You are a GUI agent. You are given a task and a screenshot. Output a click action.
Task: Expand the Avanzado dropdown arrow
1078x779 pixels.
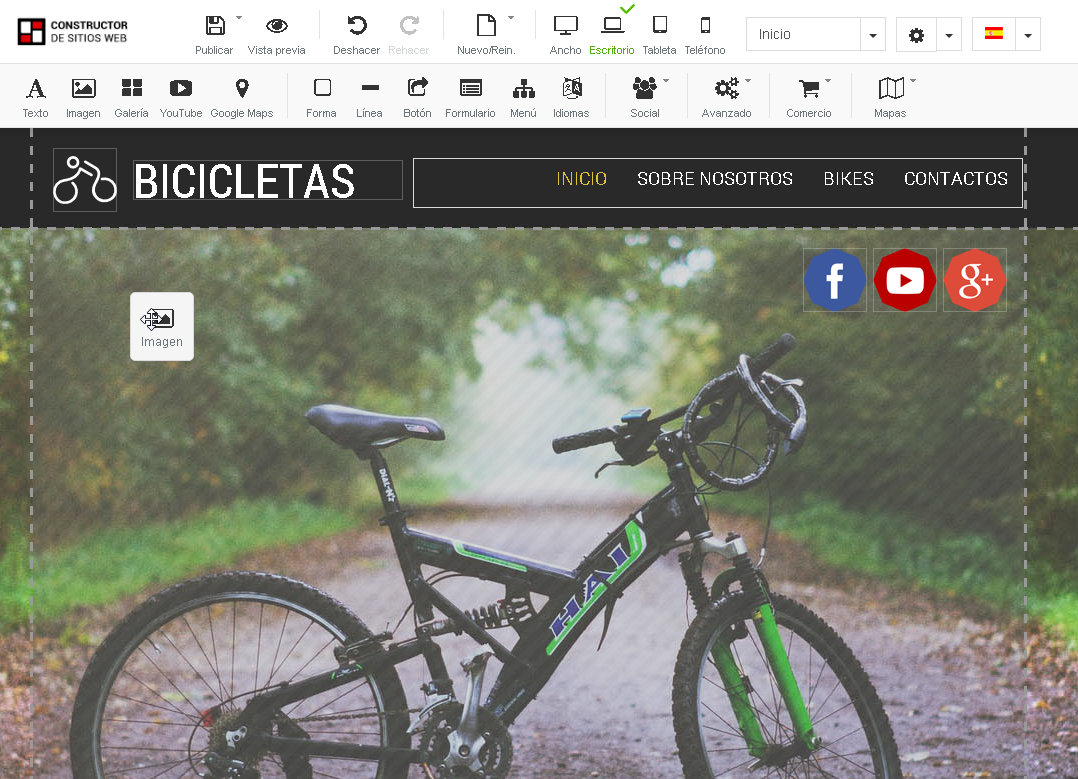pyautogui.click(x=748, y=81)
